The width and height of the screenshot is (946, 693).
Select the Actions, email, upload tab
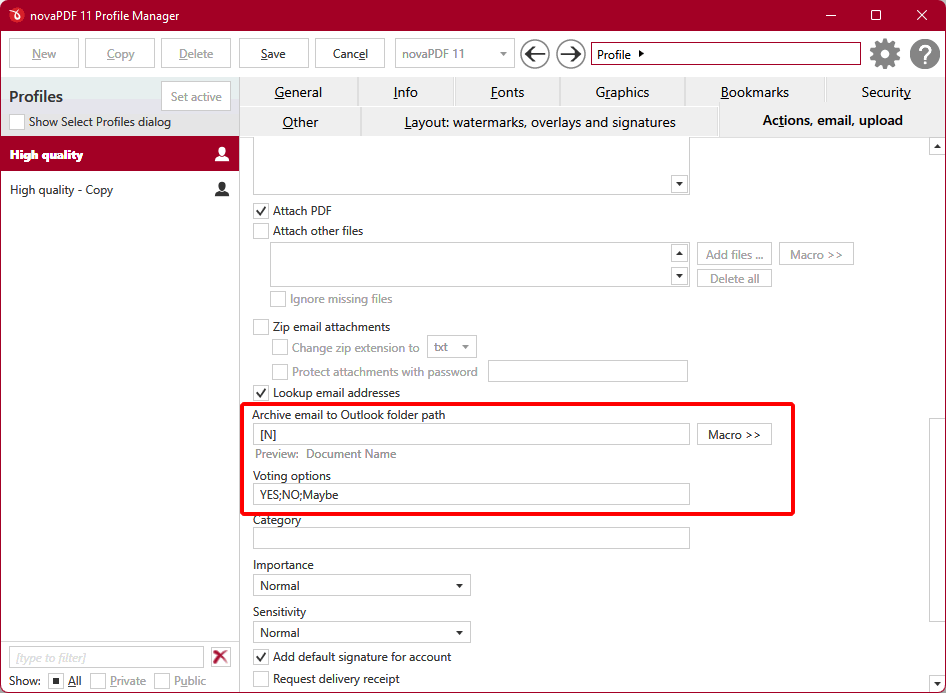point(833,121)
